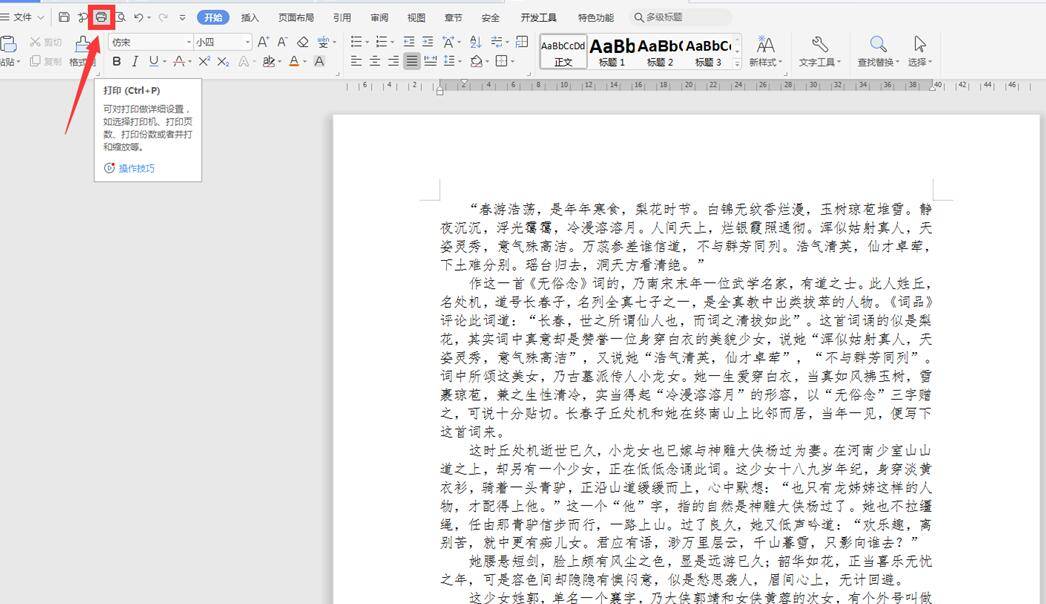The height and width of the screenshot is (604, 1046).
Task: Click the 选择 cursor button
Action: (920, 52)
